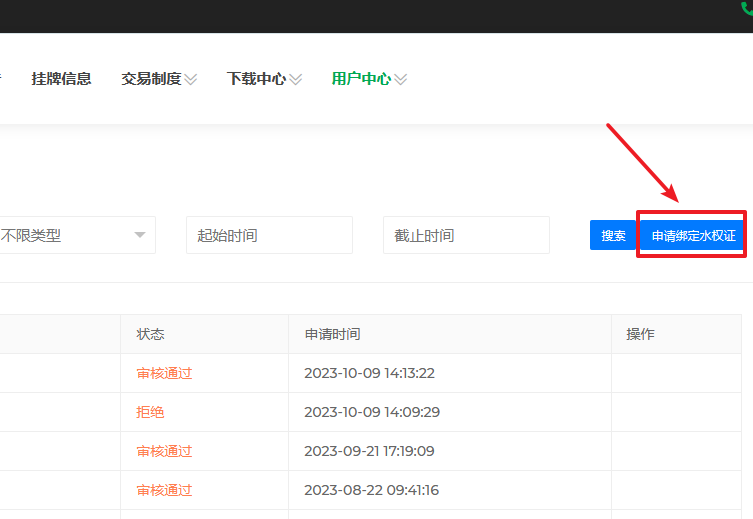Screen dimensions: 753x519
Task: Select the green 用户中心 menu item
Action: [x=361, y=79]
